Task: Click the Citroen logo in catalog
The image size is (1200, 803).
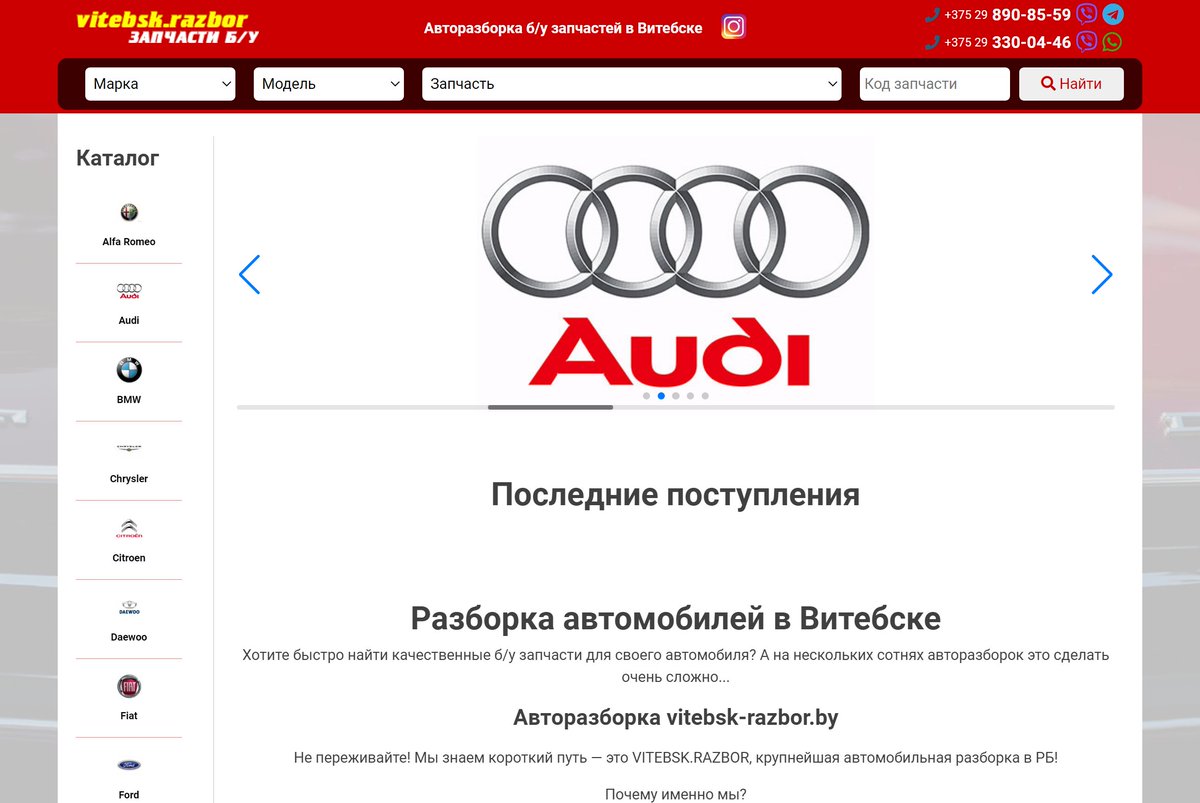Action: coord(129,528)
